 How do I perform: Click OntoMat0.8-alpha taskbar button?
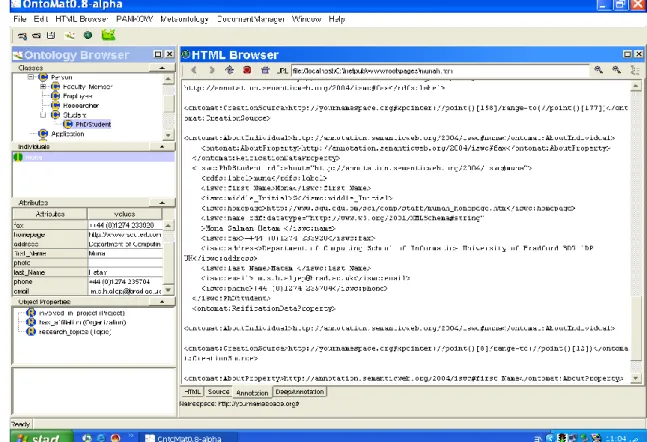(x=189, y=437)
